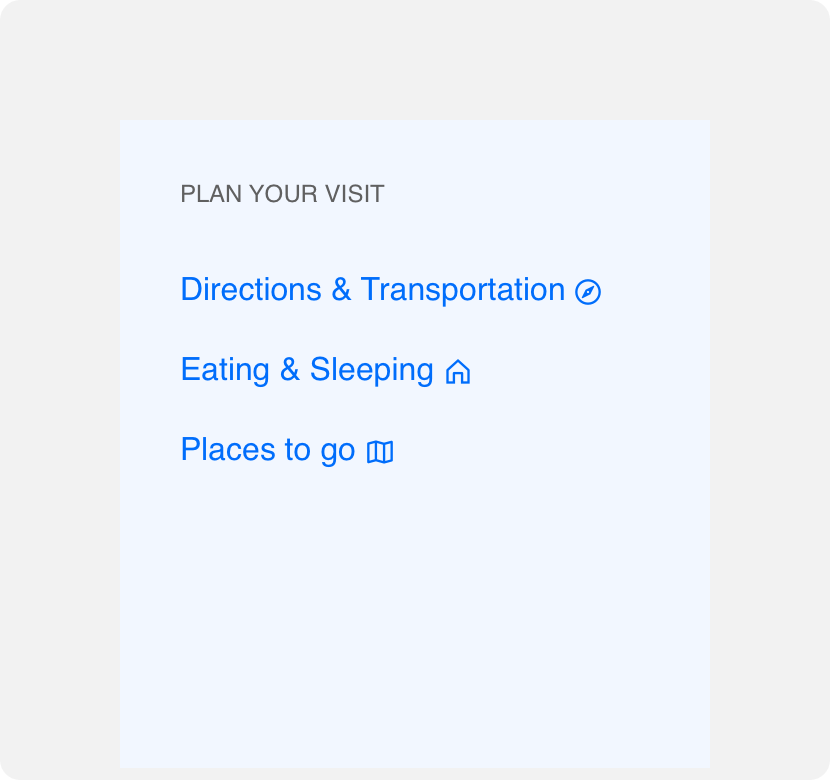Click the word Transportation in the first link

463,291
